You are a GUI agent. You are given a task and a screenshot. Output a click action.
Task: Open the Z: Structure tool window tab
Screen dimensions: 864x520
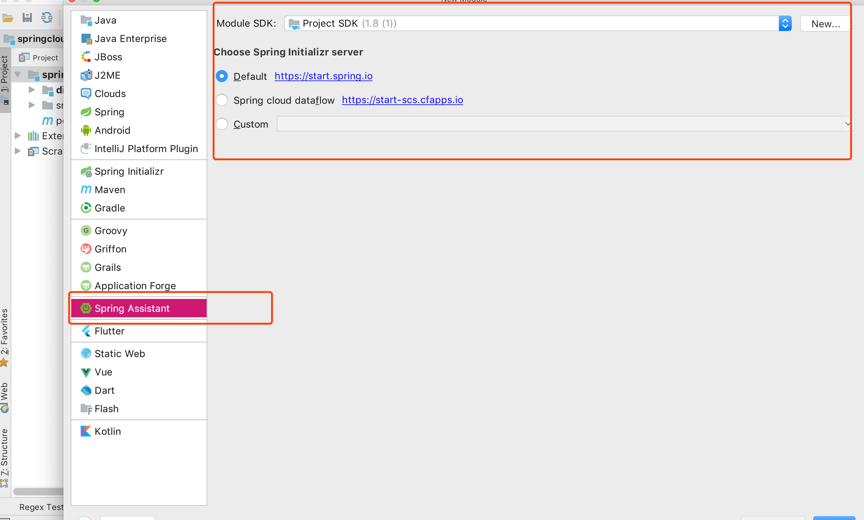[4, 457]
